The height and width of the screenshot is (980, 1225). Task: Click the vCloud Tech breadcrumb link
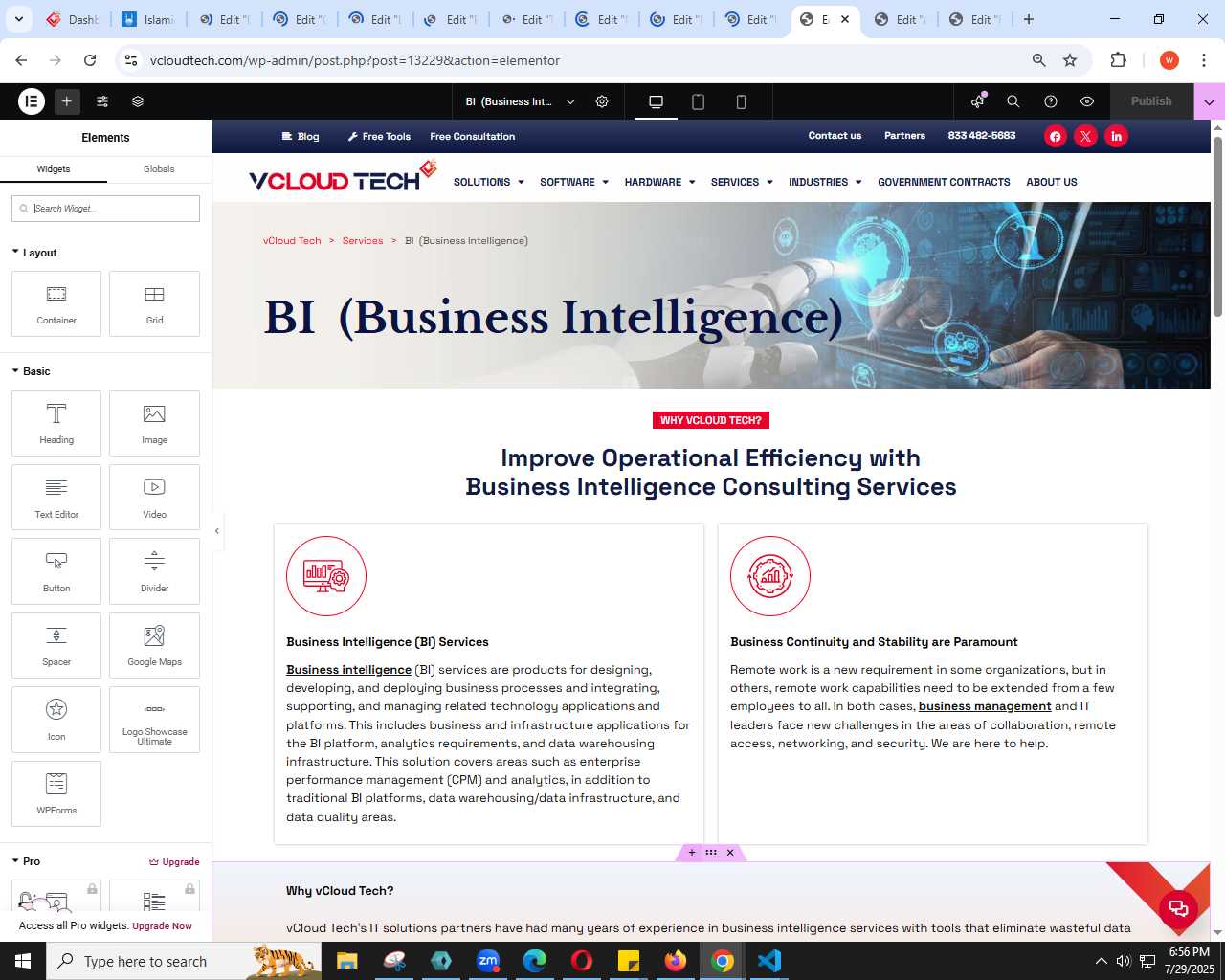coord(292,240)
